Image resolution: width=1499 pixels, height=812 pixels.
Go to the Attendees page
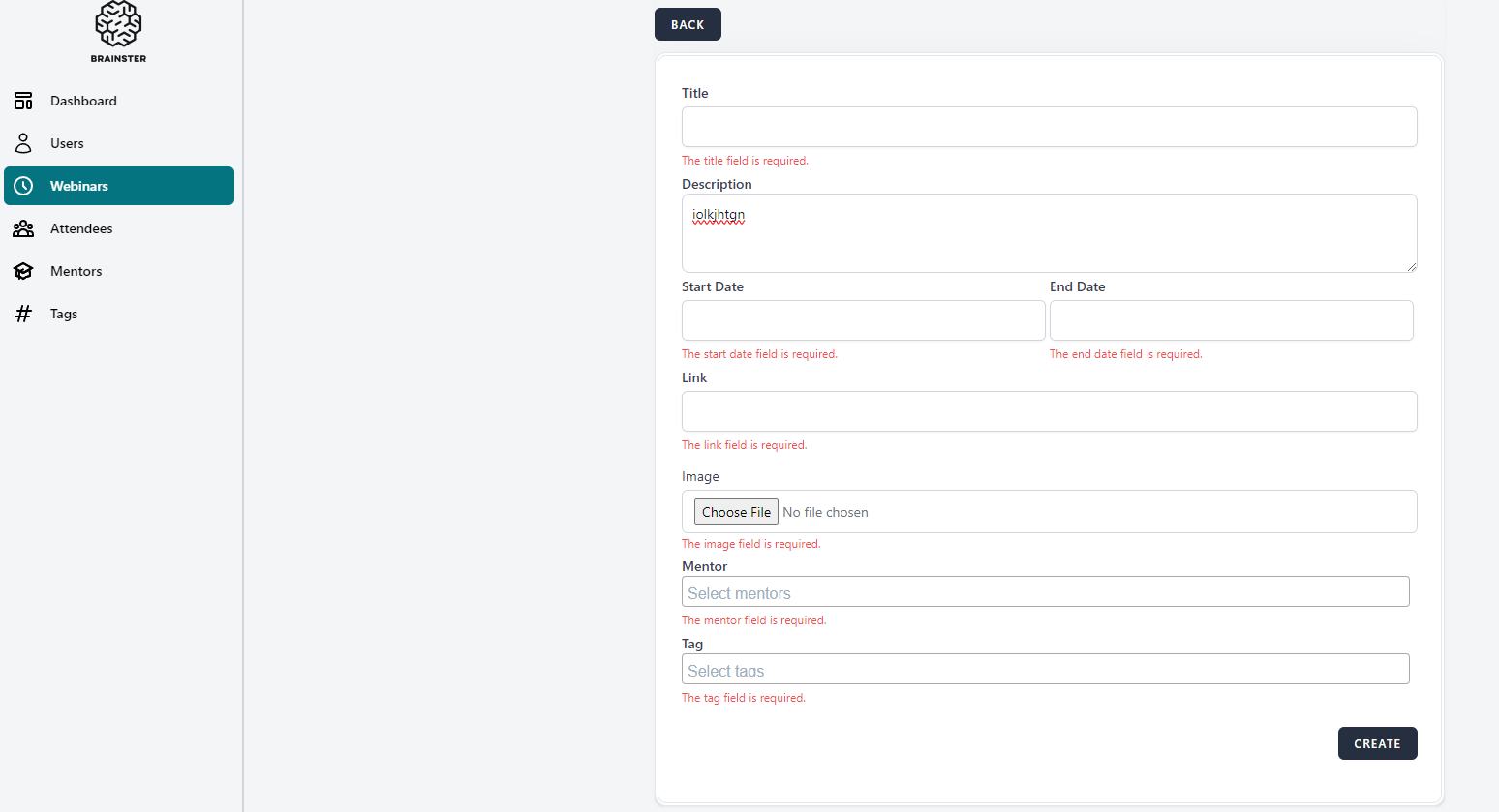(81, 228)
